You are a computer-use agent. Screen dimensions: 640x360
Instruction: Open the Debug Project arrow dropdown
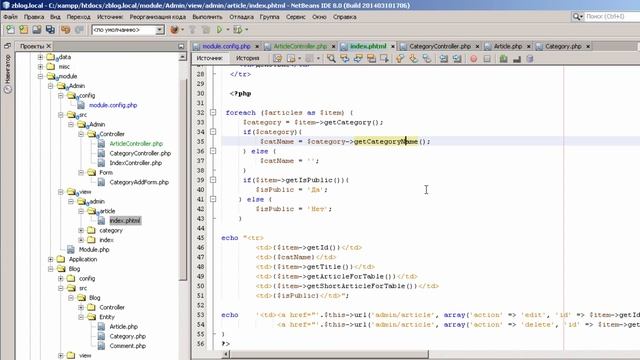click(246, 30)
